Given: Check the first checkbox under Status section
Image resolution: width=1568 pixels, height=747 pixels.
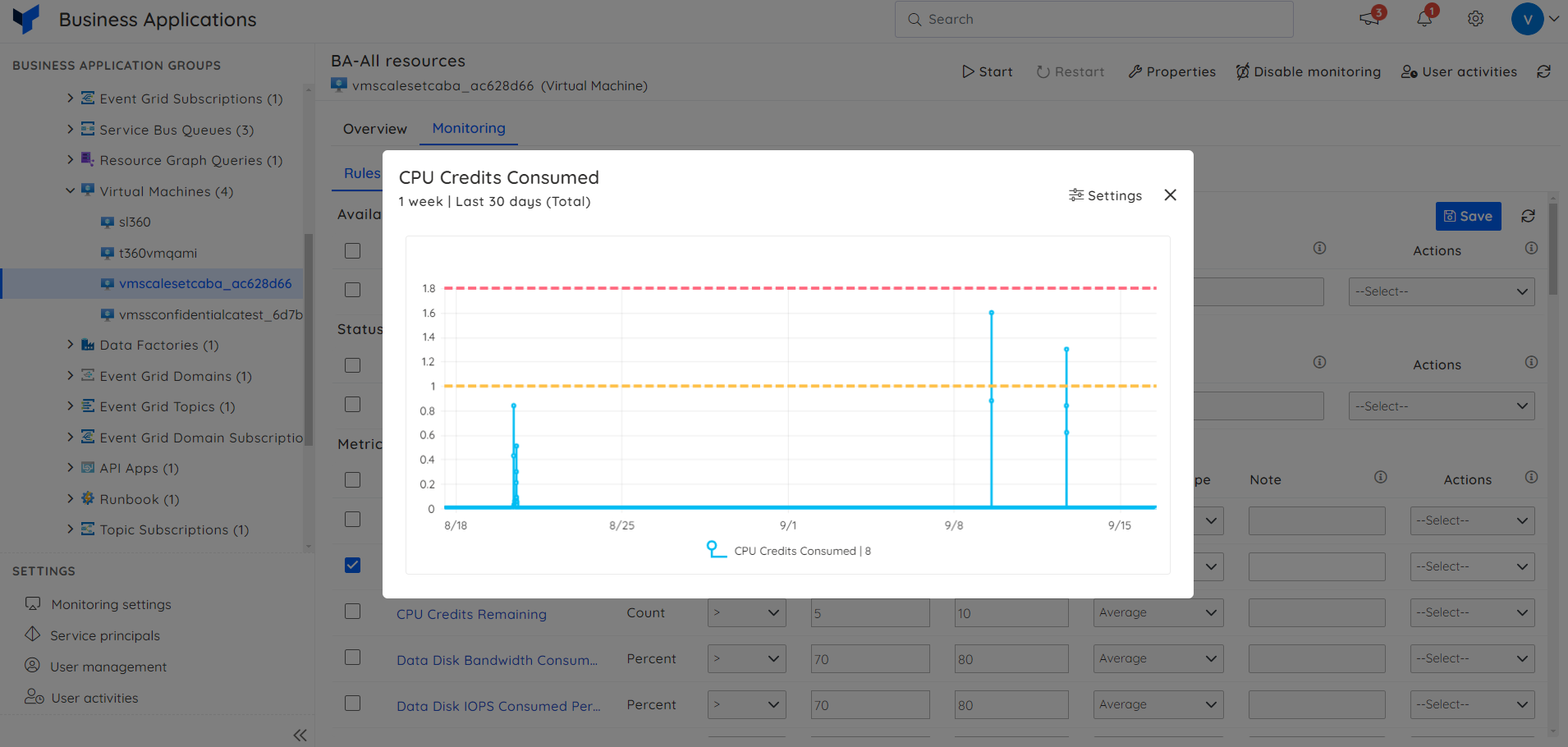Looking at the screenshot, I should coord(352,364).
